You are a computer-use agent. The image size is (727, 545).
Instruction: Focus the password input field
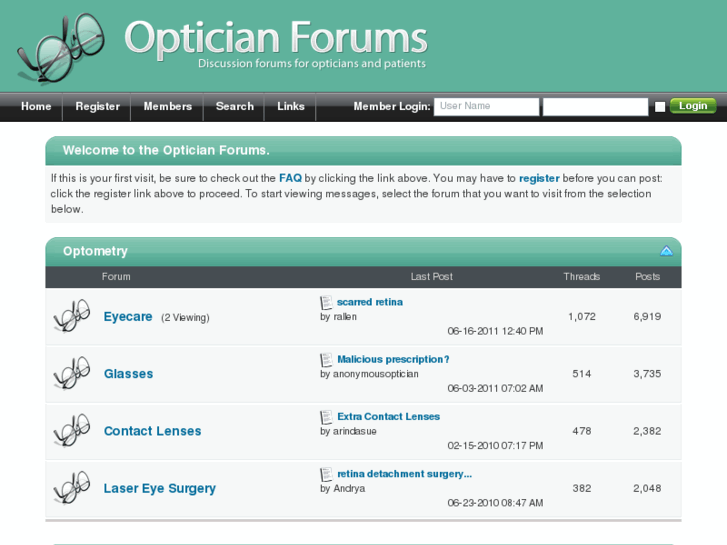coord(595,107)
